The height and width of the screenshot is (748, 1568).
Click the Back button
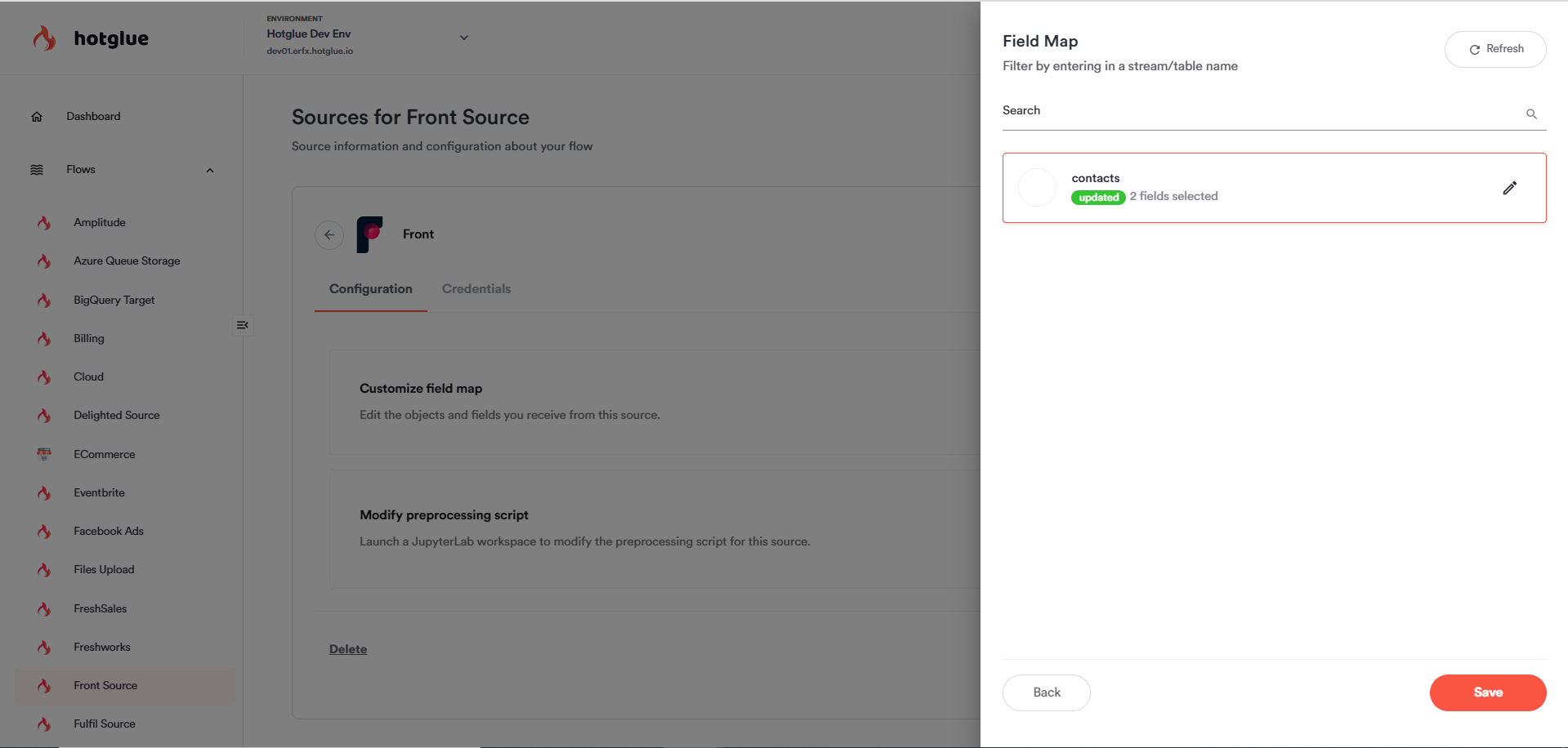point(1047,692)
